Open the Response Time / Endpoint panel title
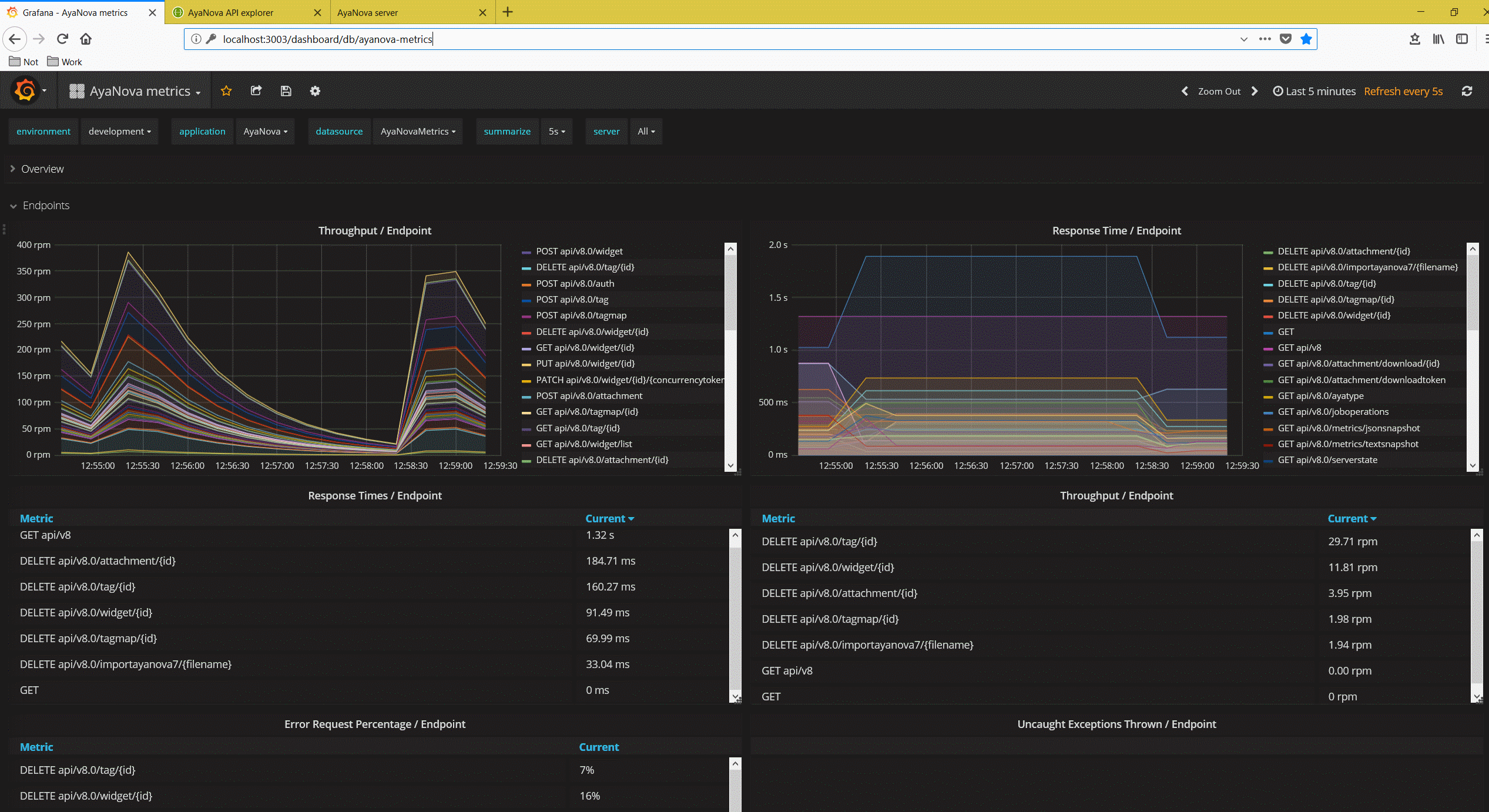 pos(1116,230)
